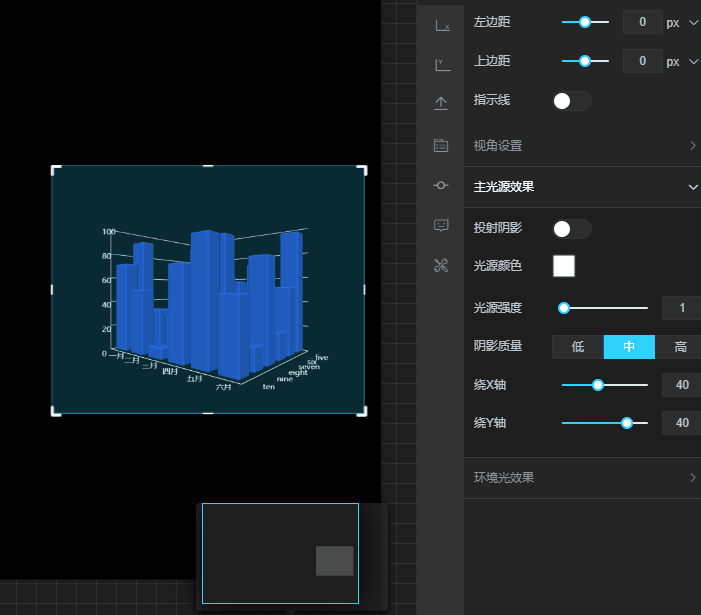Select the series node sidebar icon
Image resolution: width=701 pixels, height=615 pixels.
(x=441, y=185)
